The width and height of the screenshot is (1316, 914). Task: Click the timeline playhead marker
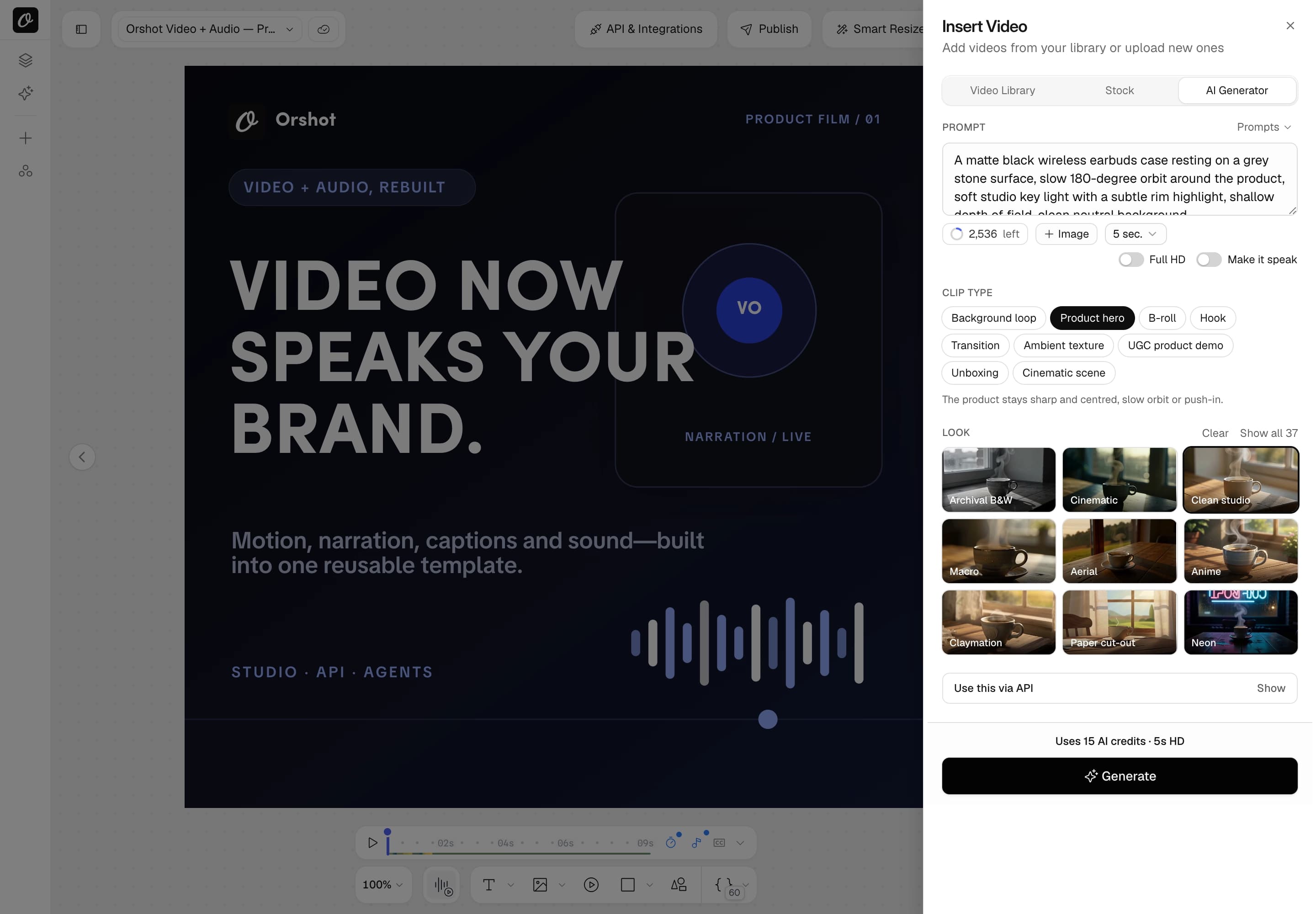387,841
